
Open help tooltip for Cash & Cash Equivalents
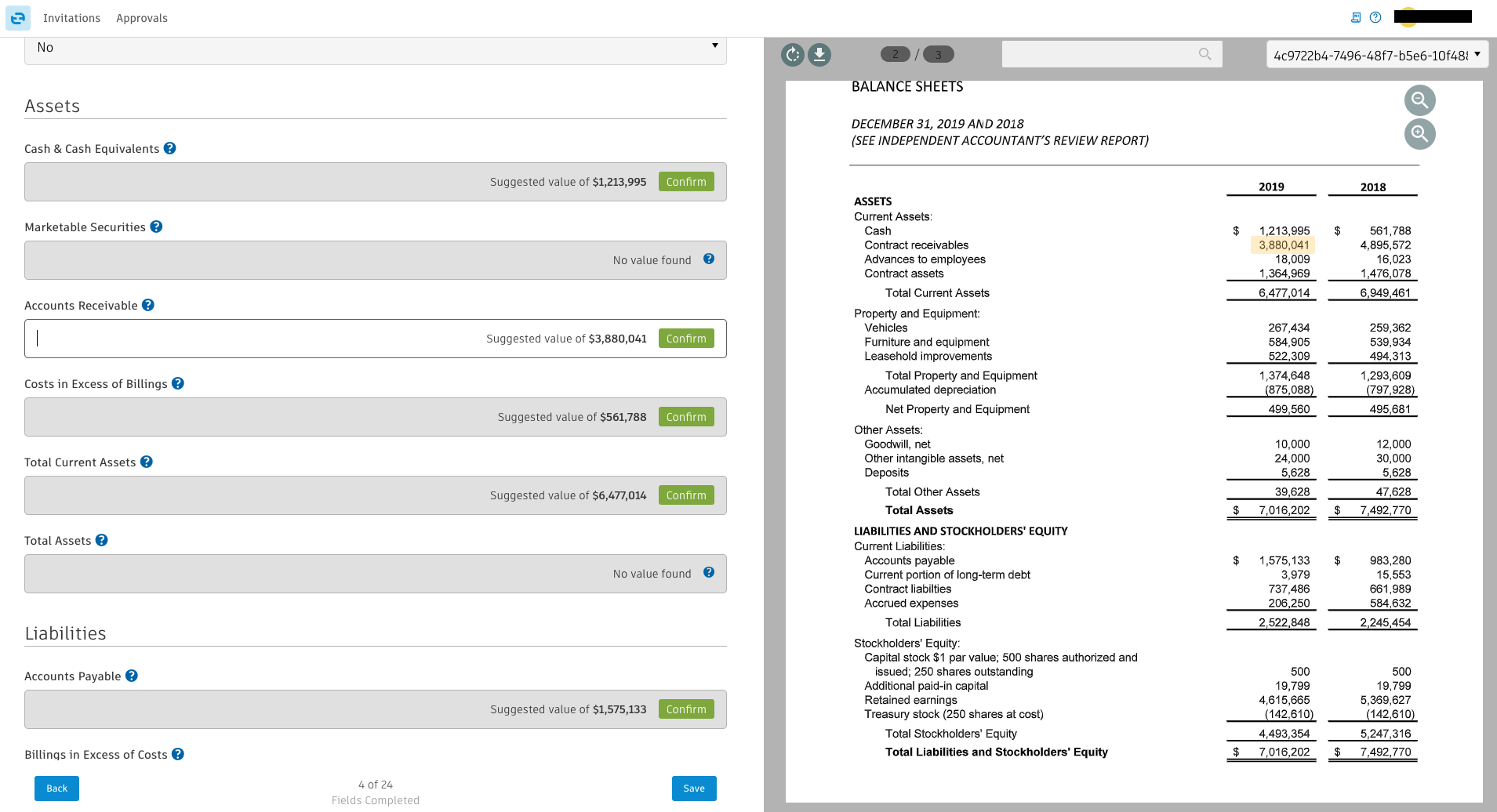170,147
